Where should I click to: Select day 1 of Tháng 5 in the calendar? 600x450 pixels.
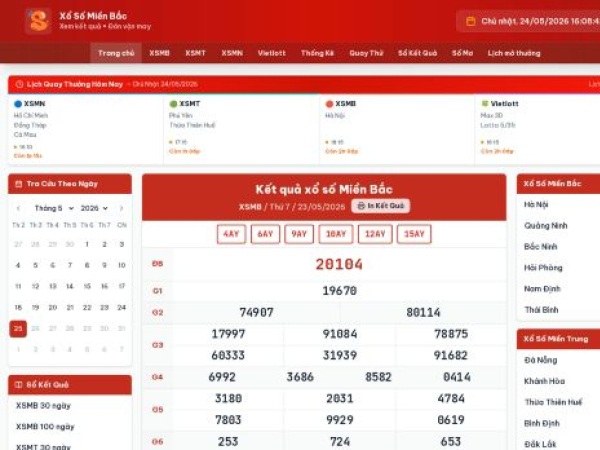pos(87,244)
